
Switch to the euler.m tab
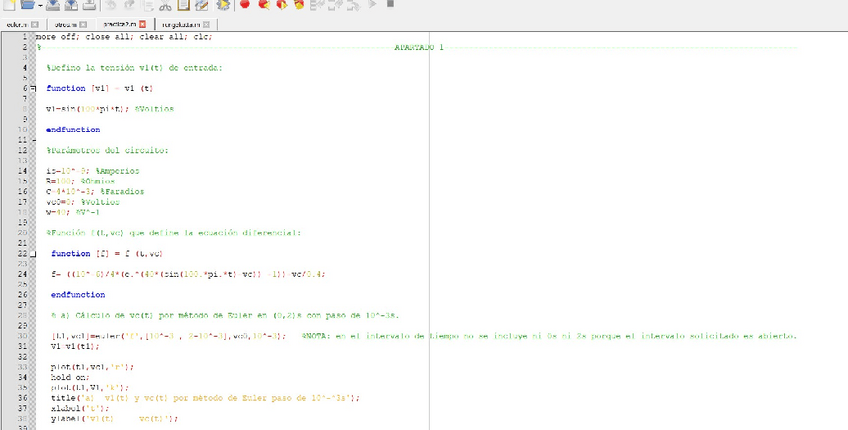pyautogui.click(x=16, y=22)
